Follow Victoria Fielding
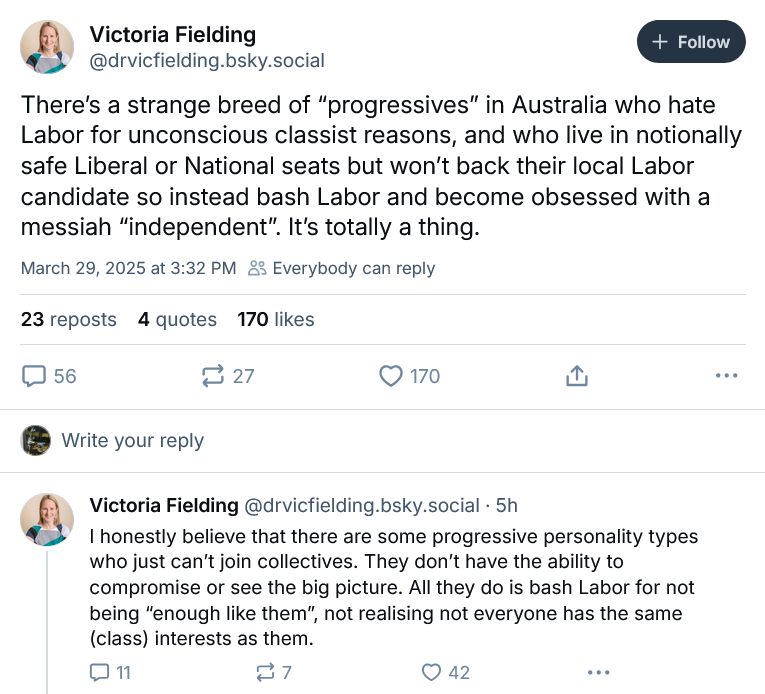This screenshot has height=694, width=765. (691, 42)
